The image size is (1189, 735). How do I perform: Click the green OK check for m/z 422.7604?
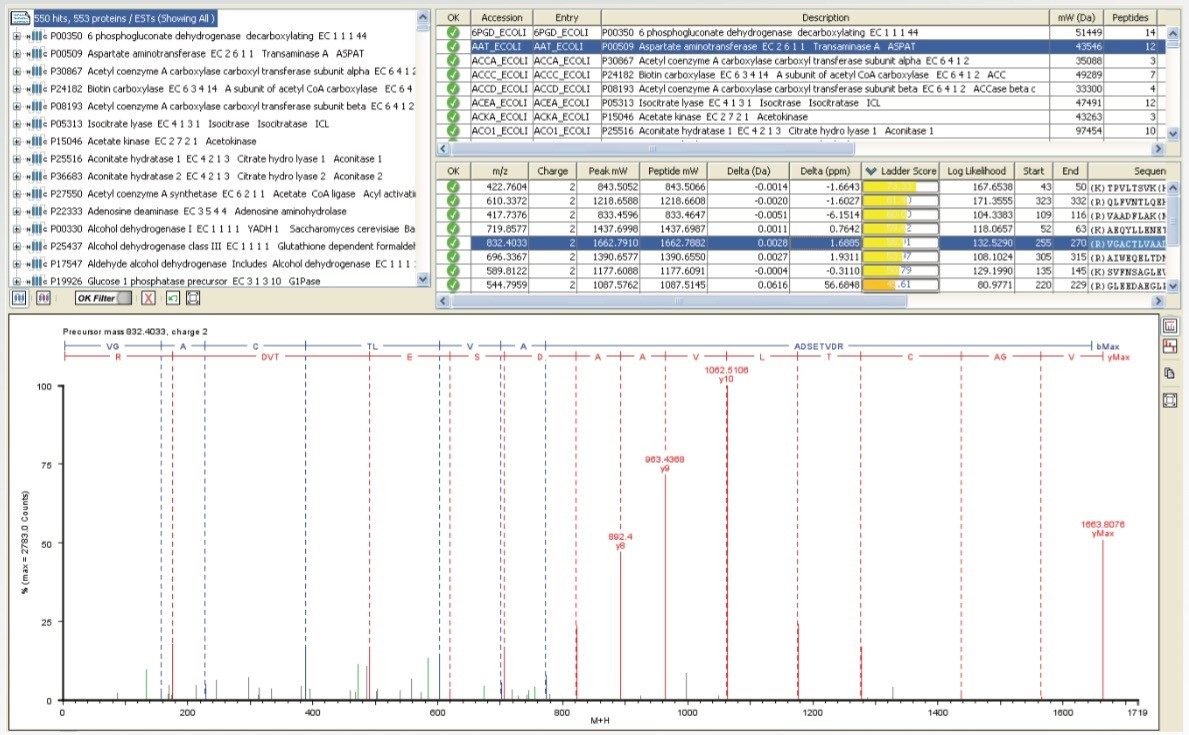point(453,187)
